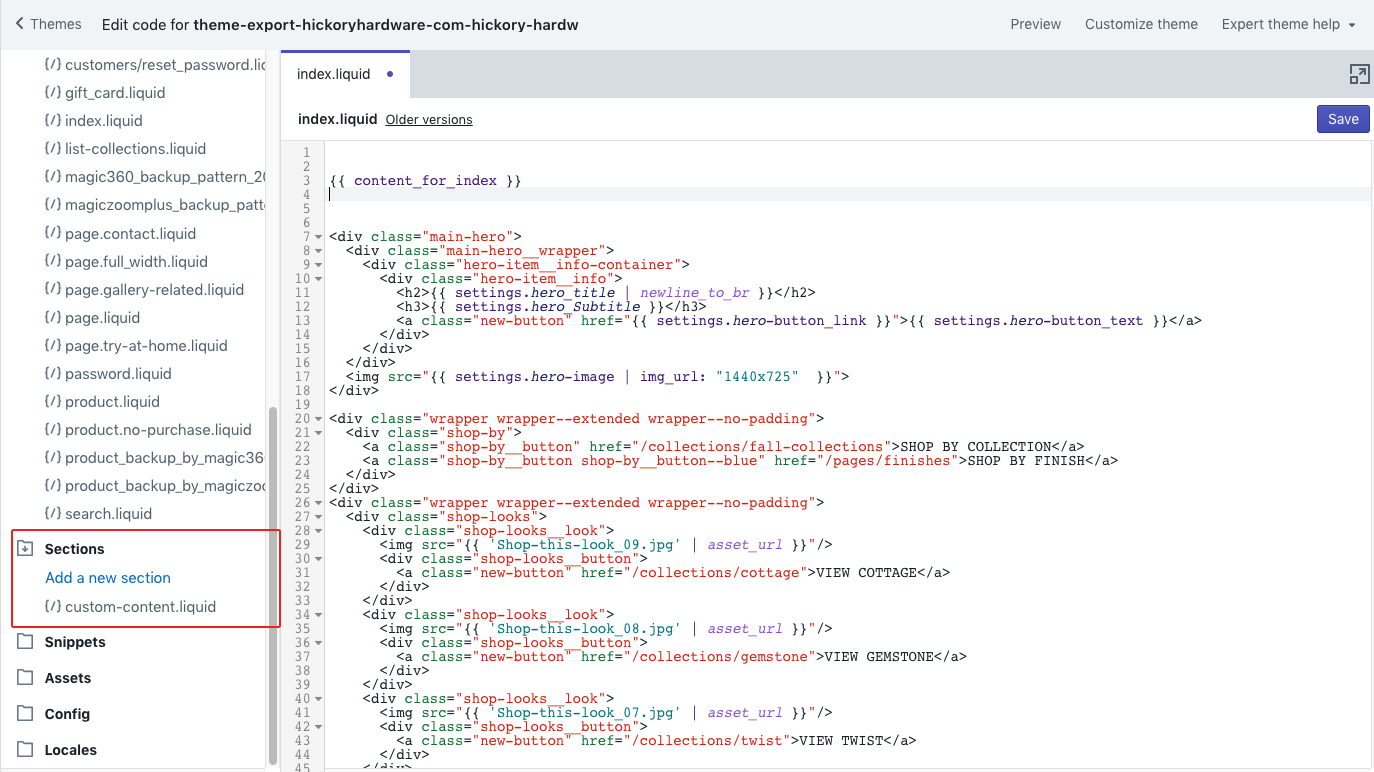Image resolution: width=1374 pixels, height=772 pixels.
Task: Fold code at line 40 arrow
Action: point(318,699)
